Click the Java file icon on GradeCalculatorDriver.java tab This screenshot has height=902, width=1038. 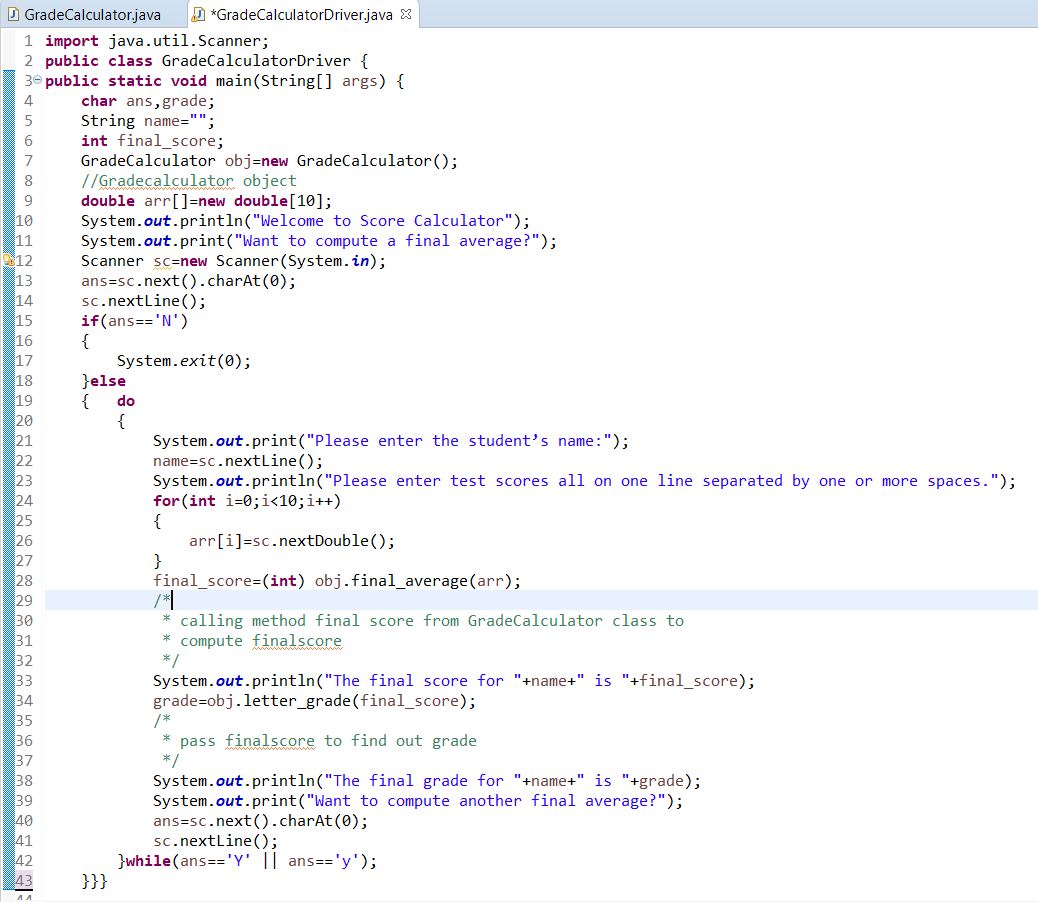(198, 14)
